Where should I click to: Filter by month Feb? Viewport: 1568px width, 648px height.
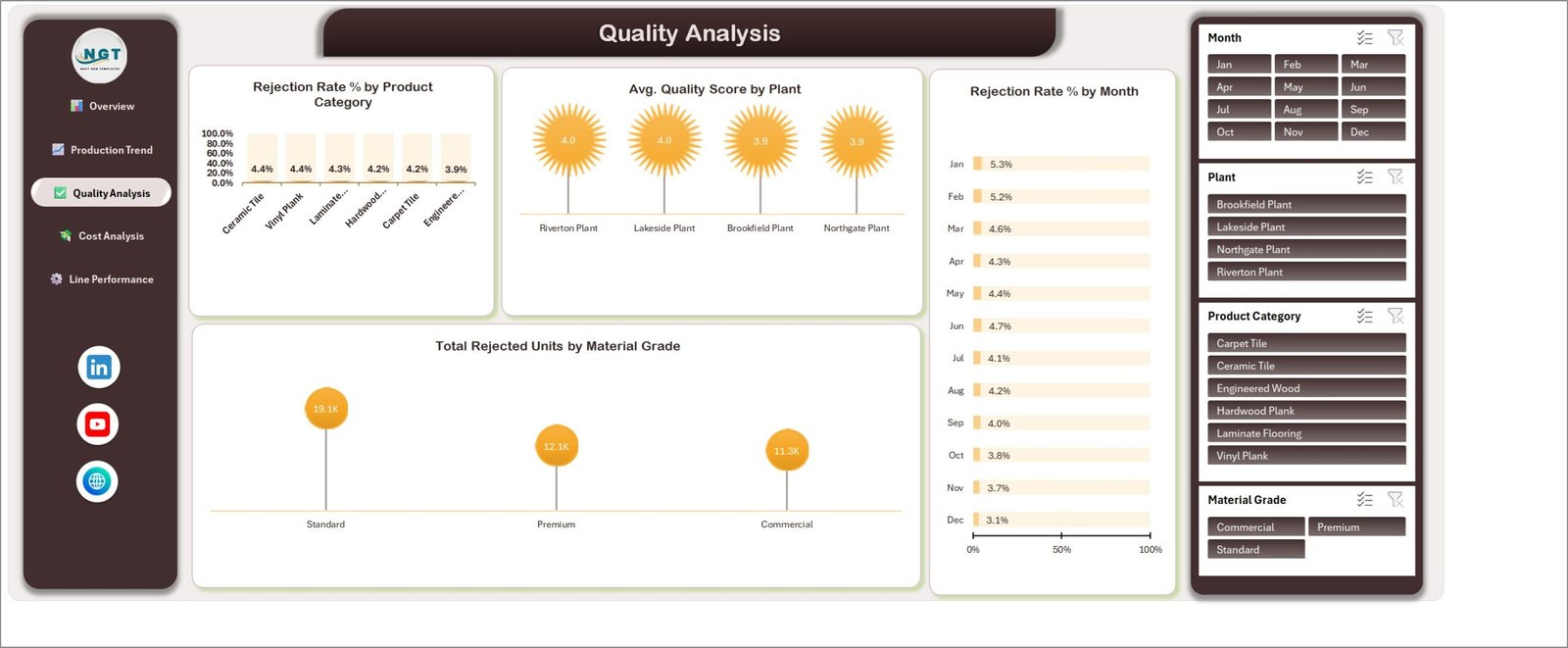point(1306,65)
